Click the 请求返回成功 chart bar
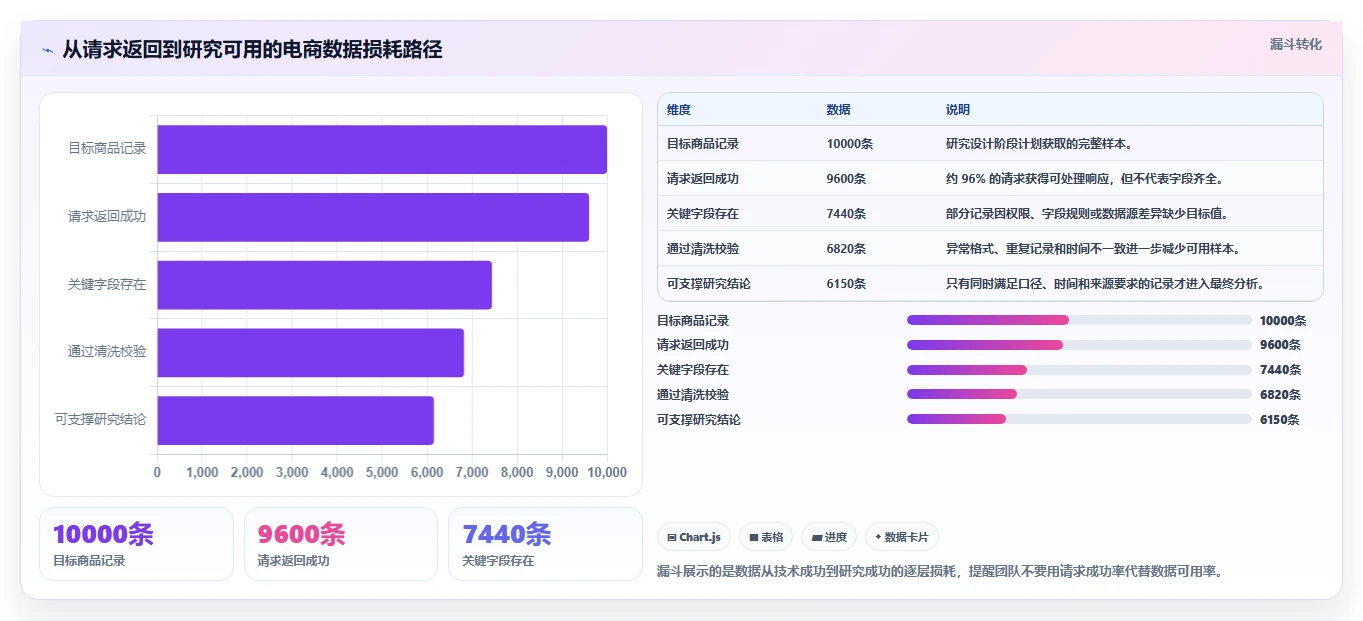This screenshot has height=621, width=1363. point(373,217)
